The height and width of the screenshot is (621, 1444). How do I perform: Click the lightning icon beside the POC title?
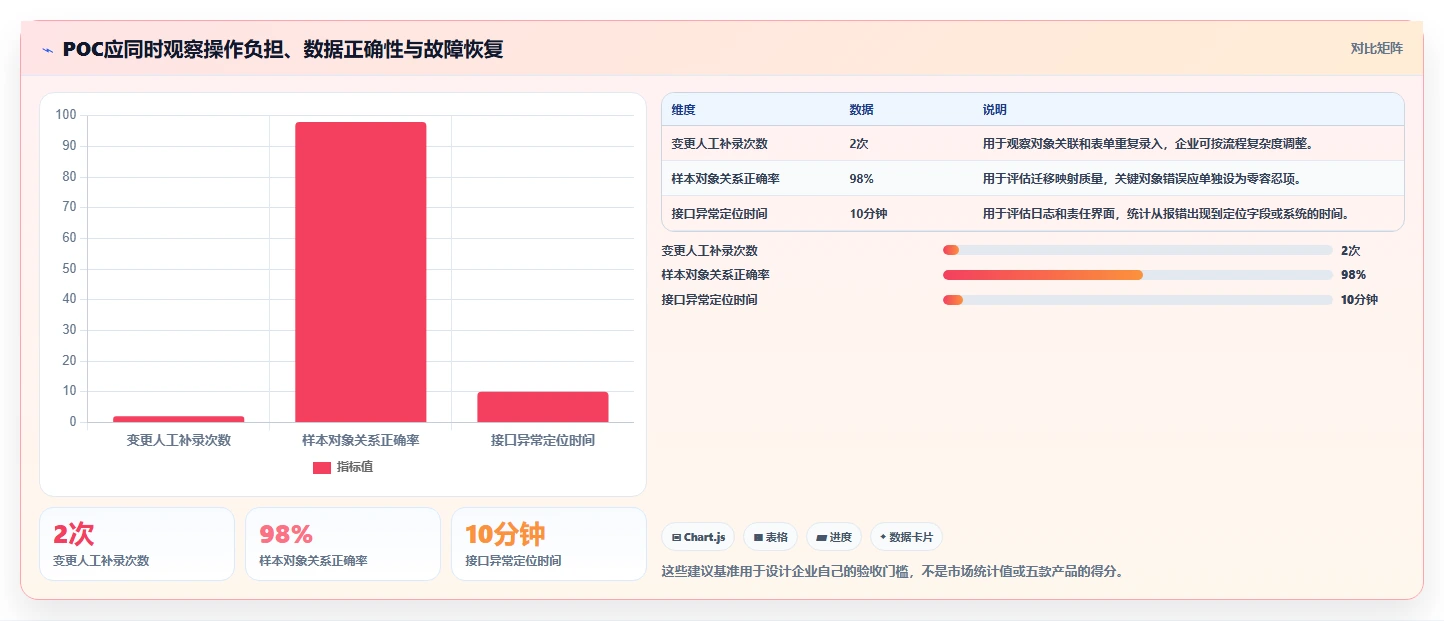click(47, 49)
